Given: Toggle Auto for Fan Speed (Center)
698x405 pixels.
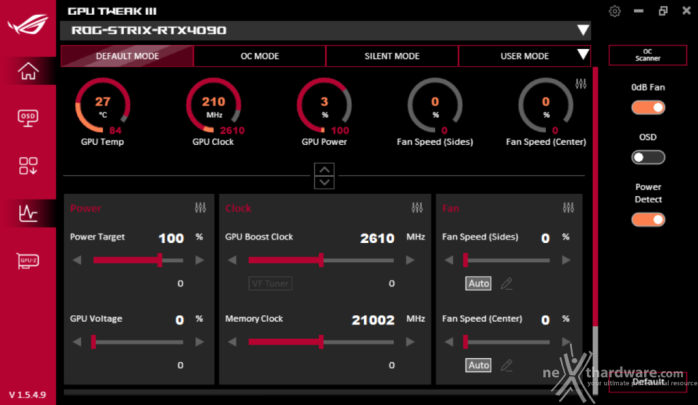Looking at the screenshot, I should pos(479,365).
